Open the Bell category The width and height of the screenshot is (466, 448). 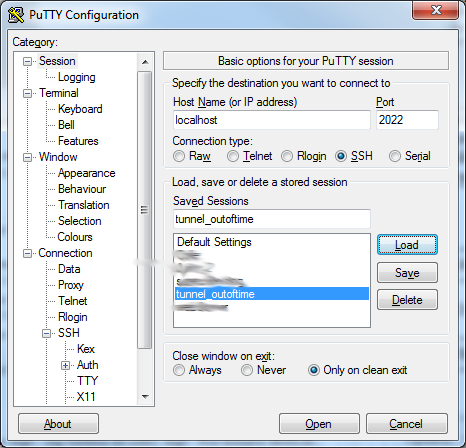pos(66,125)
